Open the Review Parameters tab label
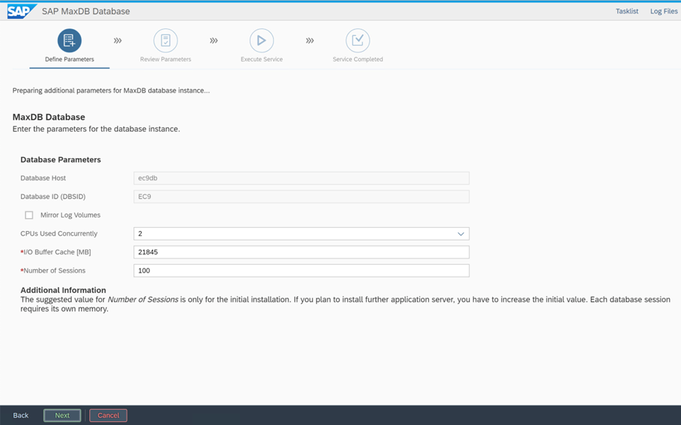The width and height of the screenshot is (681, 425). pyautogui.click(x=165, y=59)
